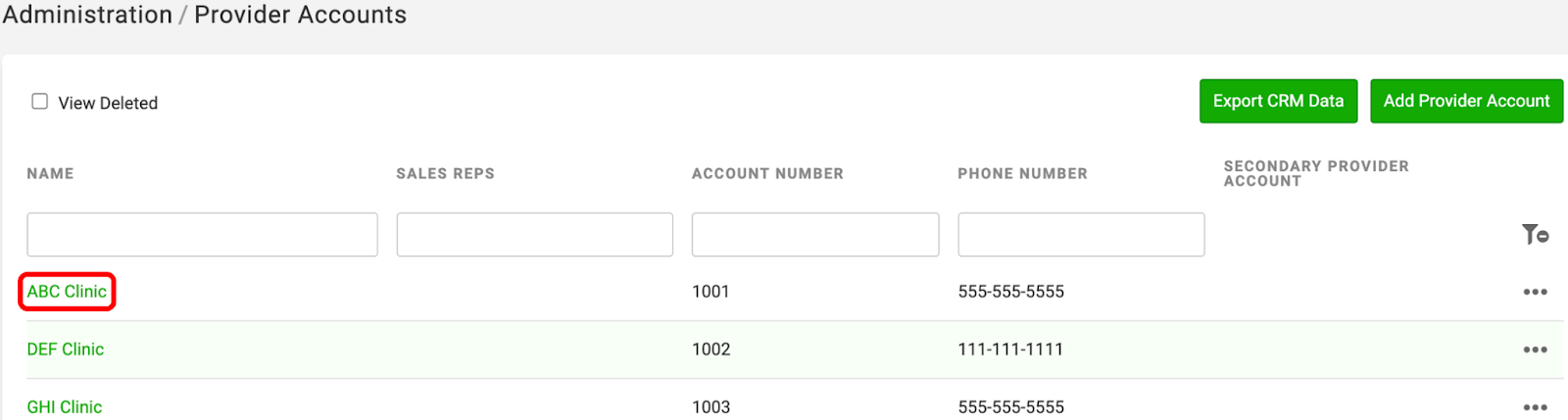The image size is (1568, 420).
Task: Click the Export CRM Data button
Action: tap(1278, 101)
